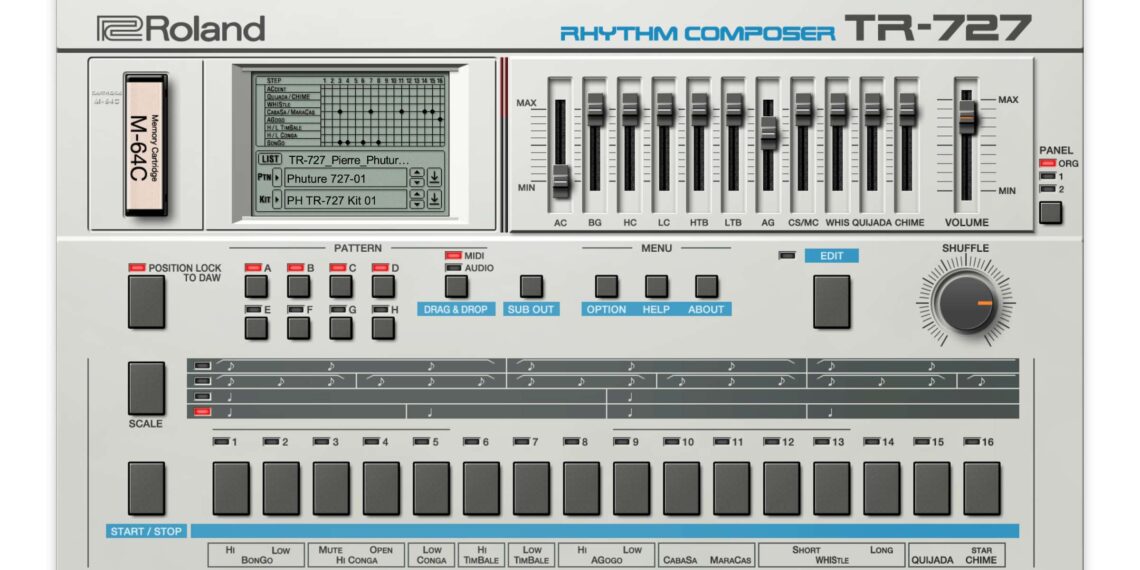Open the Phuture 727-01 pattern name field
Screen dimensions: 1140x570
(345, 178)
